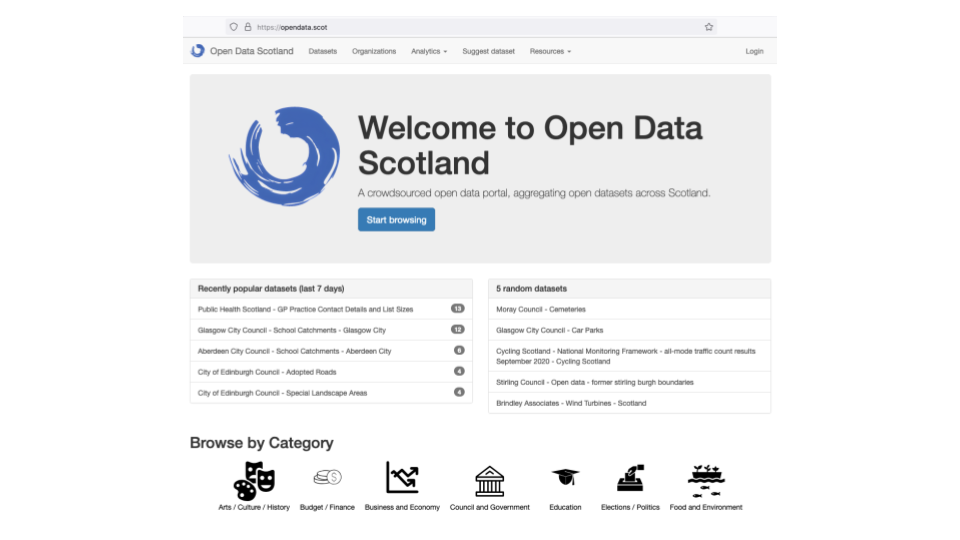Bookmark this page with the star icon
Image resolution: width=960 pixels, height=540 pixels.
click(x=708, y=27)
